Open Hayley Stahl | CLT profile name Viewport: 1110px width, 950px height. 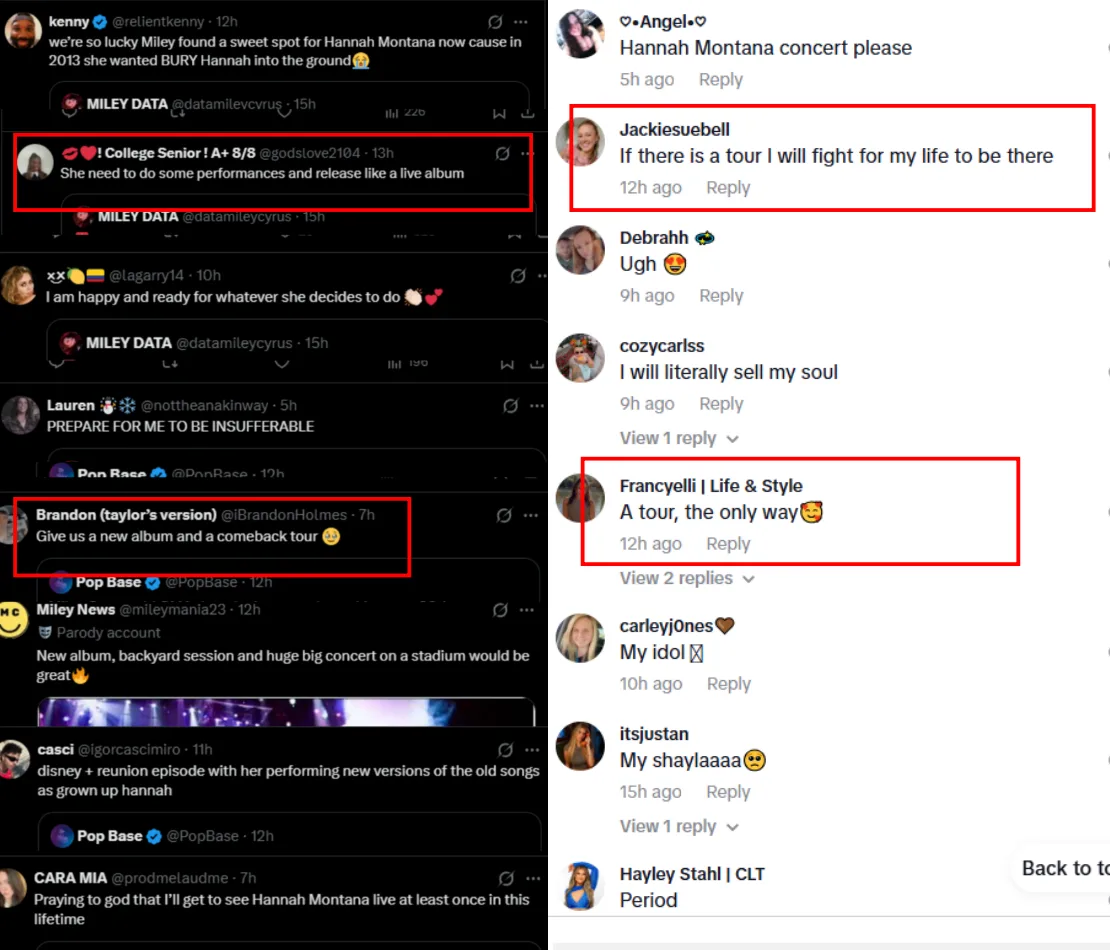click(692, 874)
